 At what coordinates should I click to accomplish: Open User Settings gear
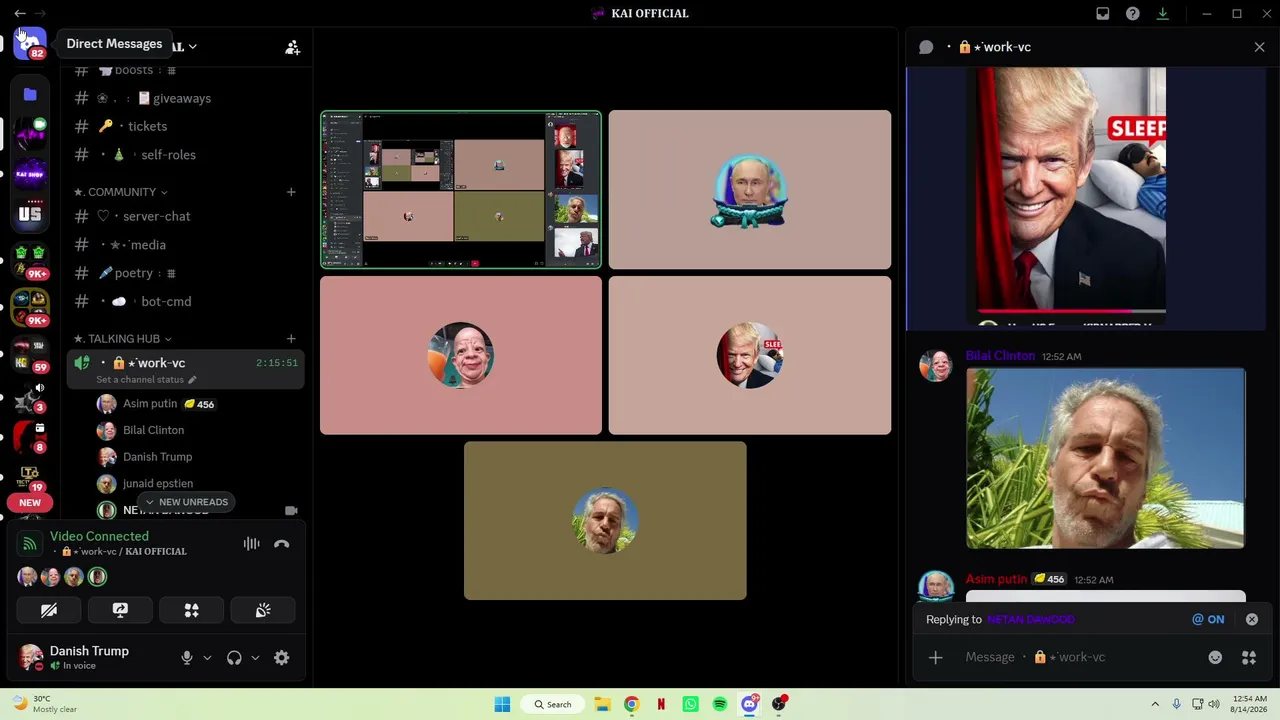point(282,658)
